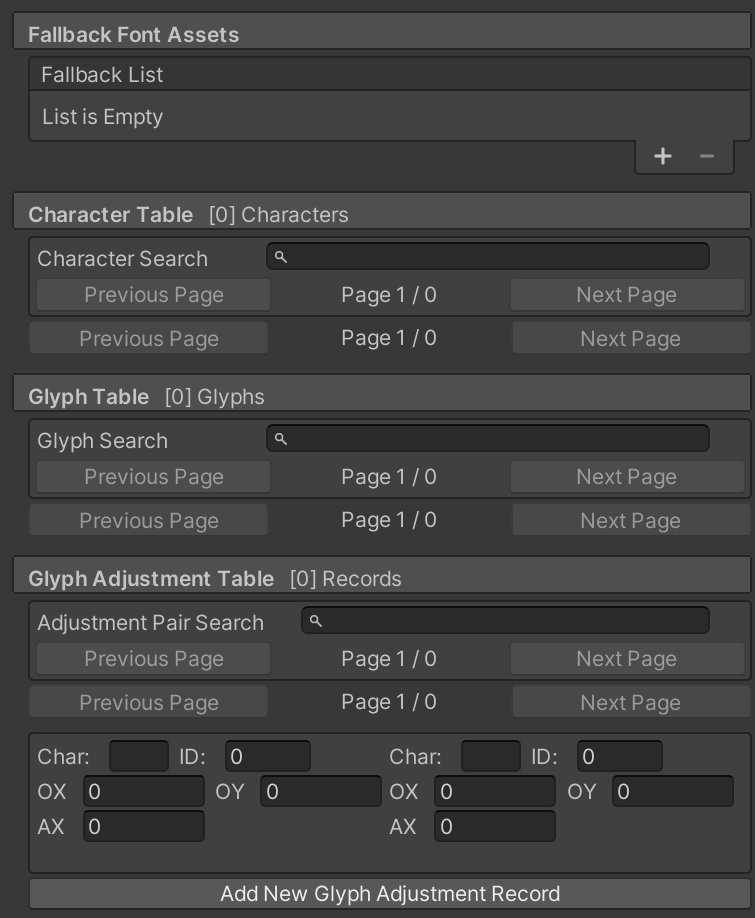Click the second AX value field
Viewport: 755px width, 918px height.
pyautogui.click(x=495, y=826)
